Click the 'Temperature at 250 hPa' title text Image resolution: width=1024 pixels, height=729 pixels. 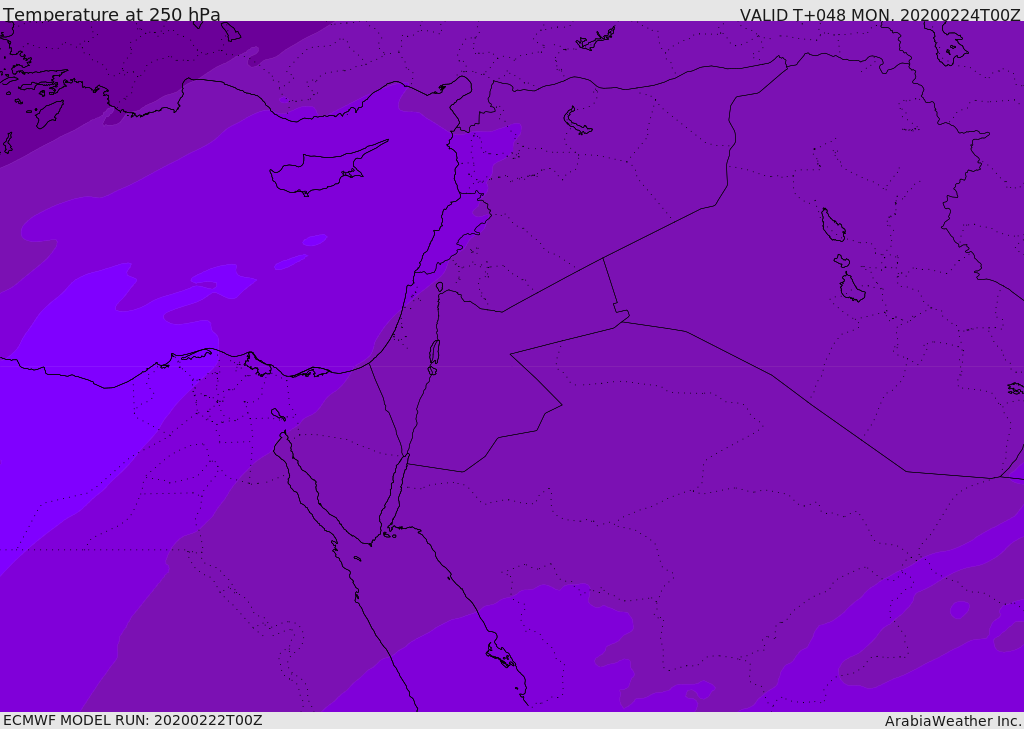click(x=112, y=14)
